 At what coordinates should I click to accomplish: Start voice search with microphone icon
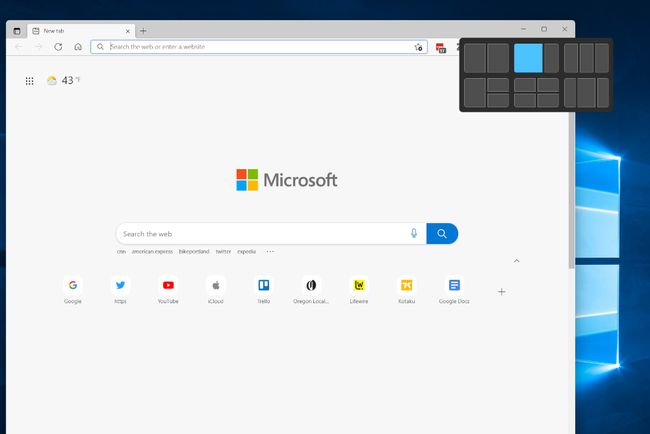click(414, 233)
